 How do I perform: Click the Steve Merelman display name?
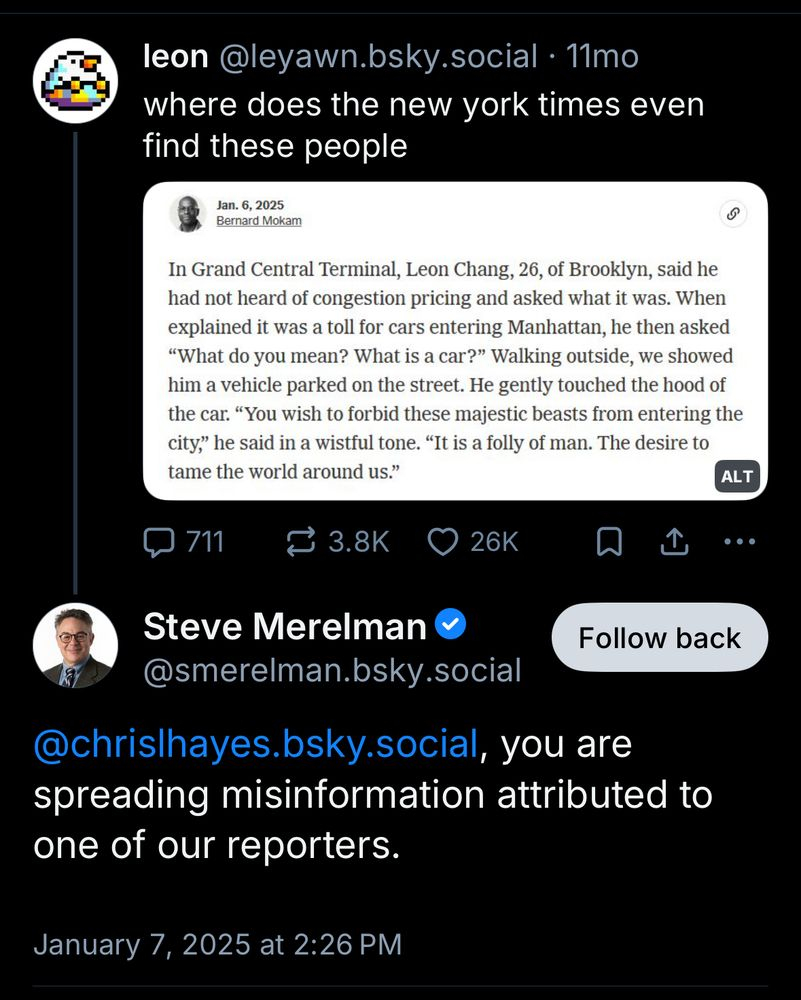[285, 627]
